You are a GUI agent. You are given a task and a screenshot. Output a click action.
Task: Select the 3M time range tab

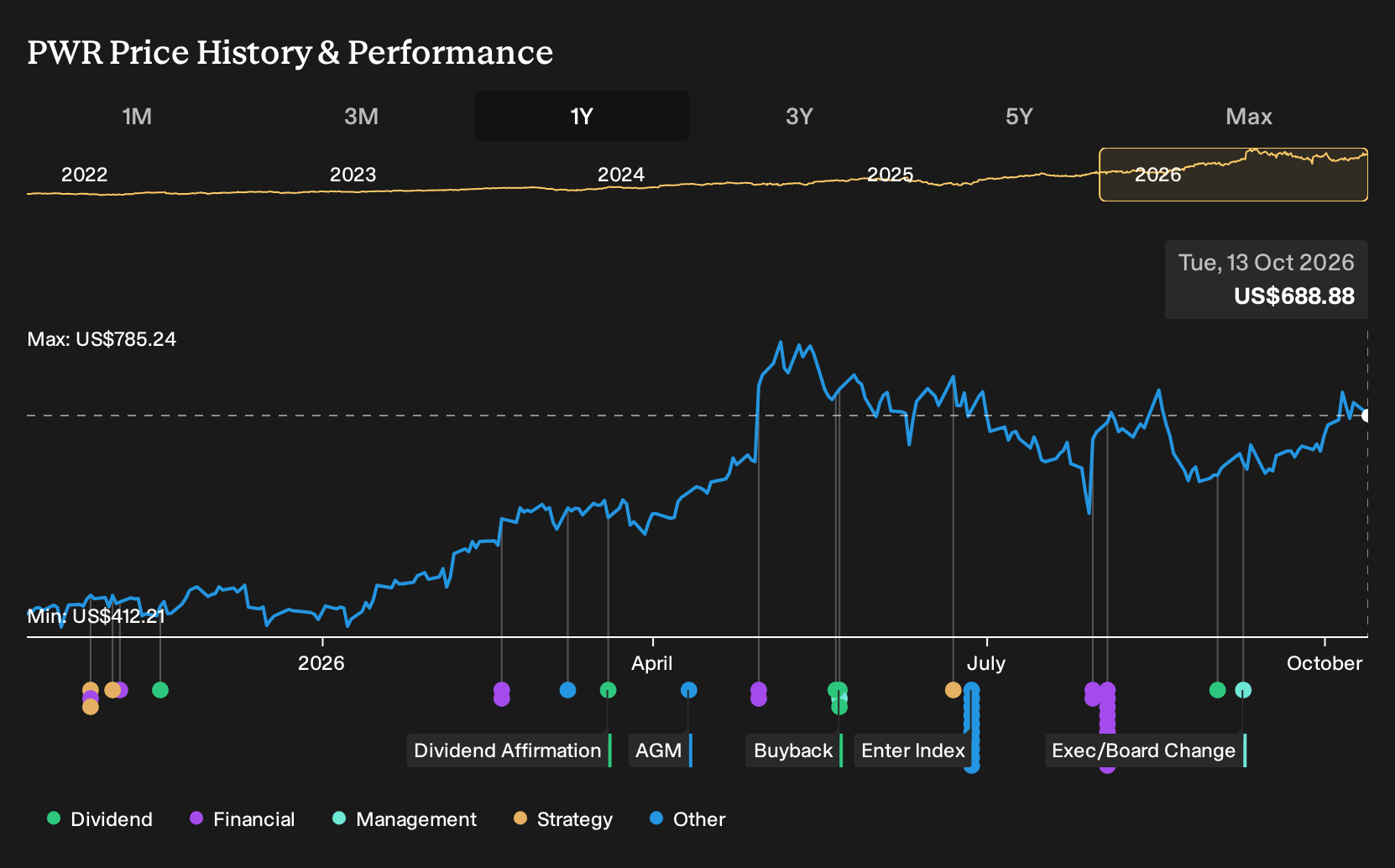pos(361,116)
